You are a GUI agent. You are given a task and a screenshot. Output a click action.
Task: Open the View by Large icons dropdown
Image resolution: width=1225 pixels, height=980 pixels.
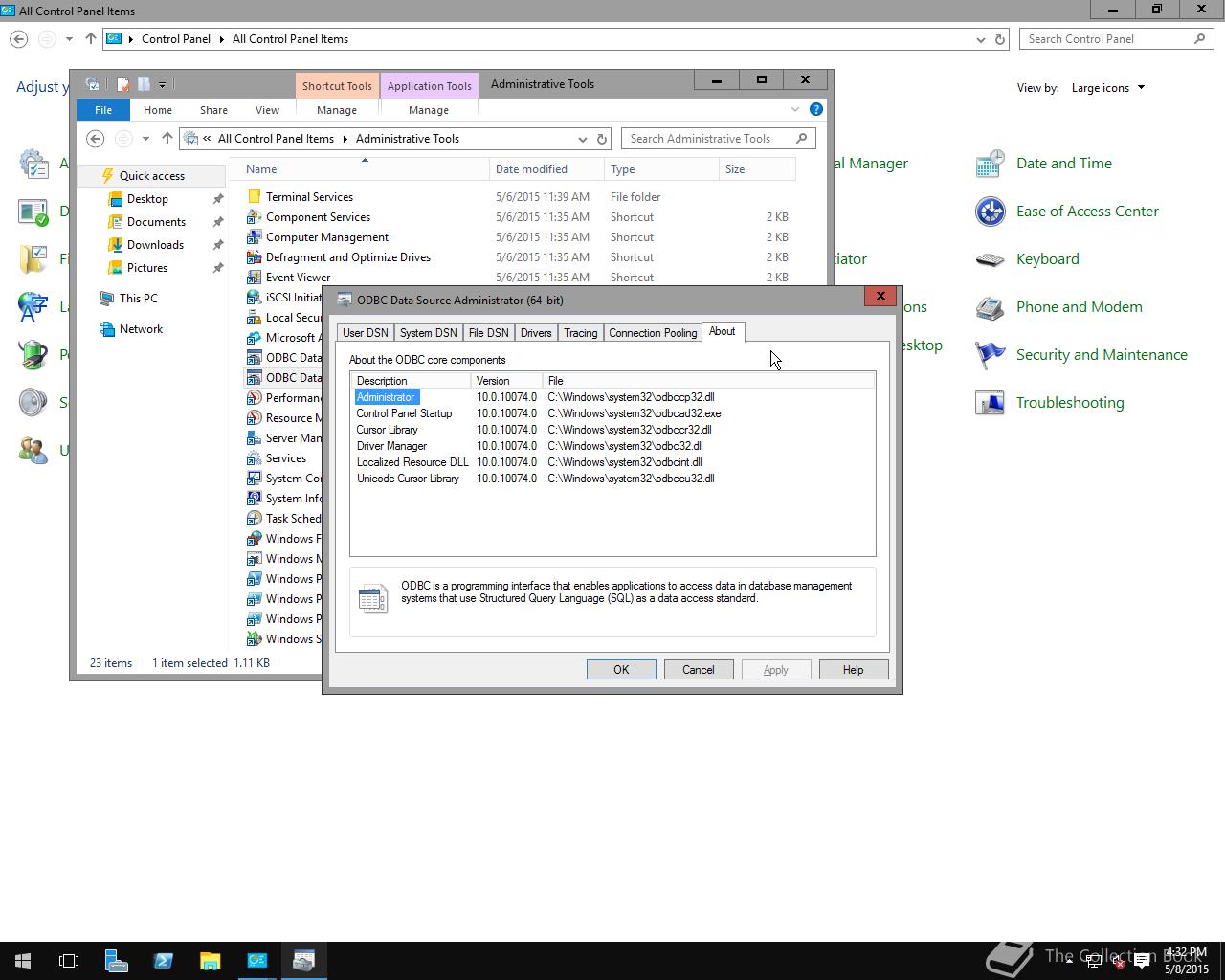pyautogui.click(x=1107, y=88)
